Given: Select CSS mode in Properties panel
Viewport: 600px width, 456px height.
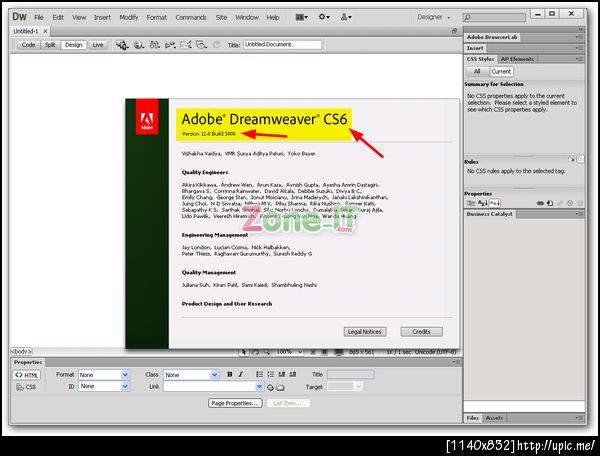Looking at the screenshot, I should pyautogui.click(x=26, y=387).
